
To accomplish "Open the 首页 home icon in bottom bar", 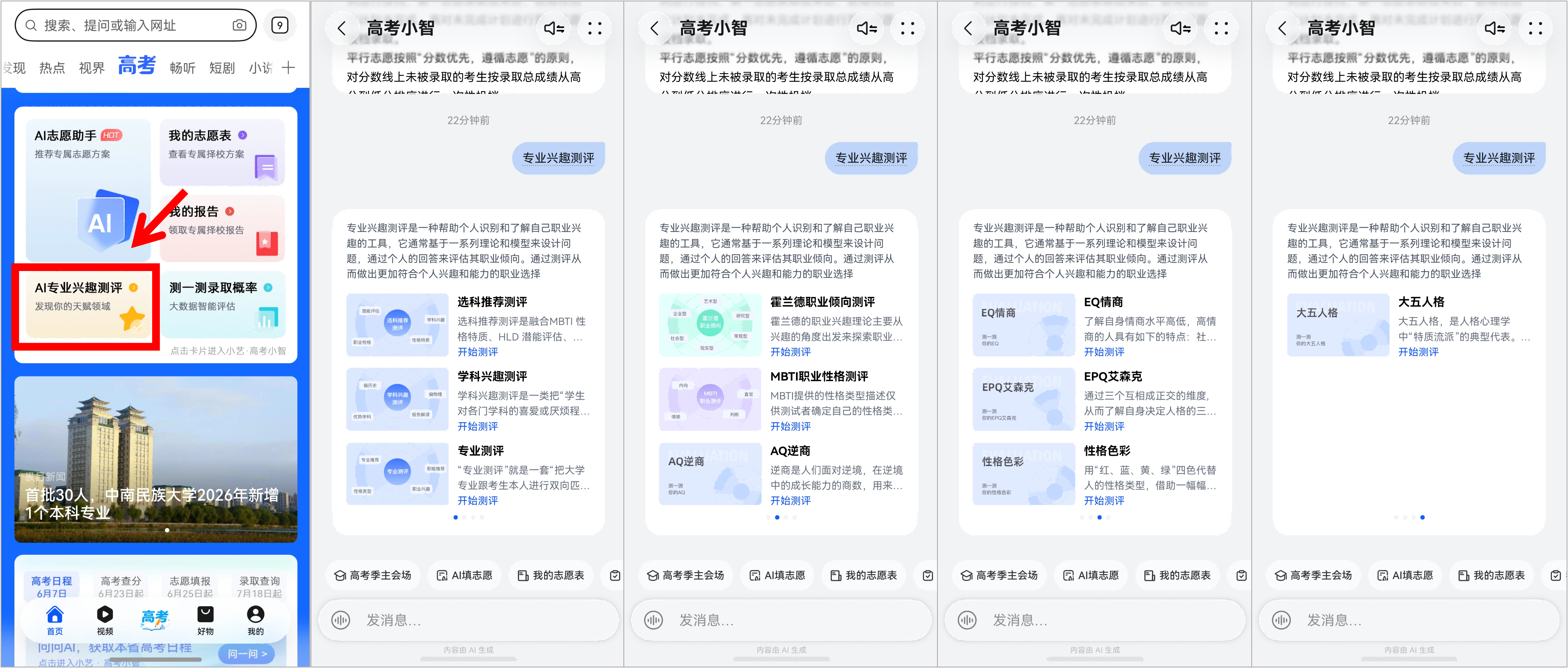I will pyautogui.click(x=55, y=620).
